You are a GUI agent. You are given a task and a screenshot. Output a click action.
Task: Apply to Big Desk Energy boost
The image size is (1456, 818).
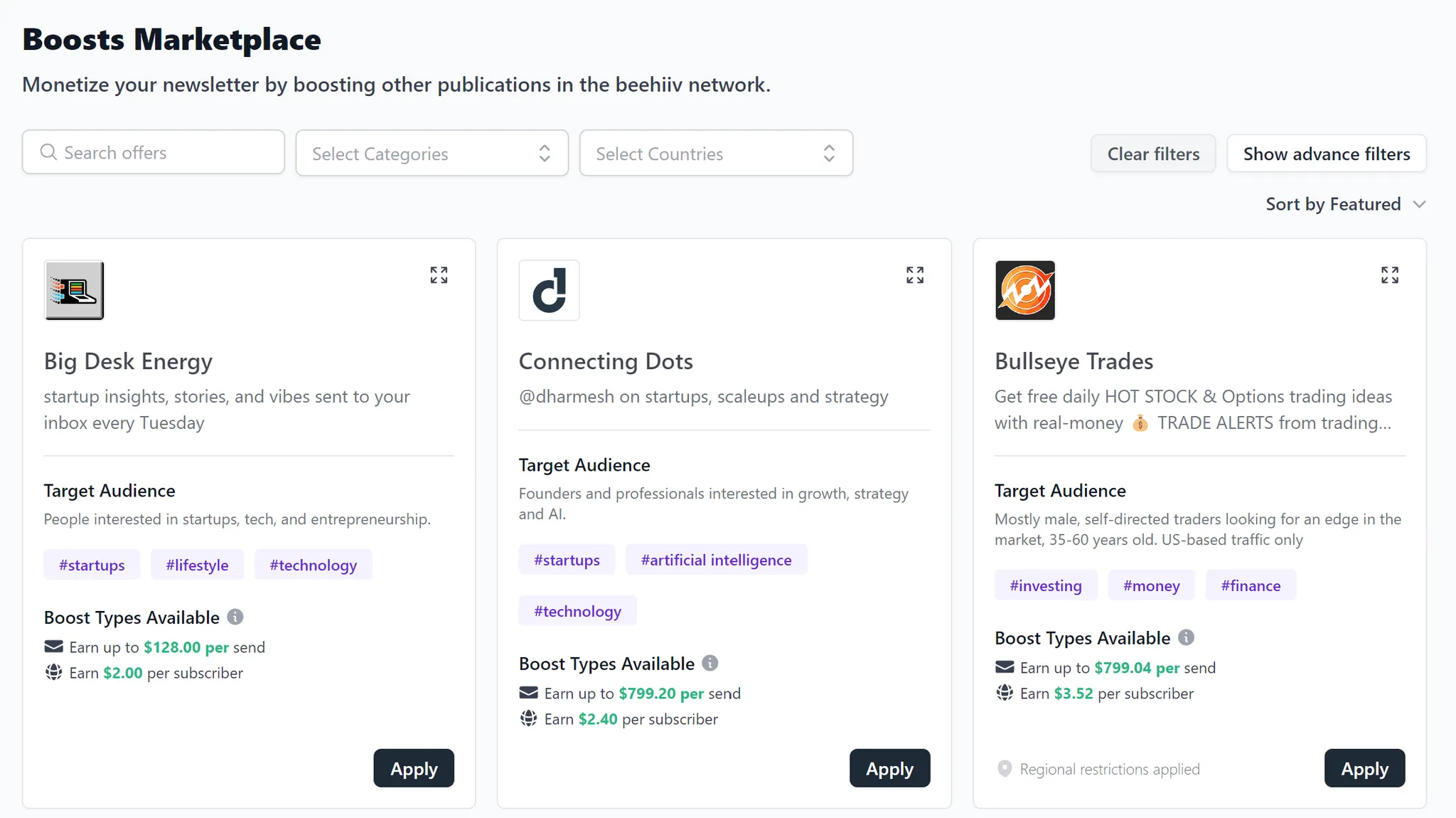pyautogui.click(x=414, y=768)
